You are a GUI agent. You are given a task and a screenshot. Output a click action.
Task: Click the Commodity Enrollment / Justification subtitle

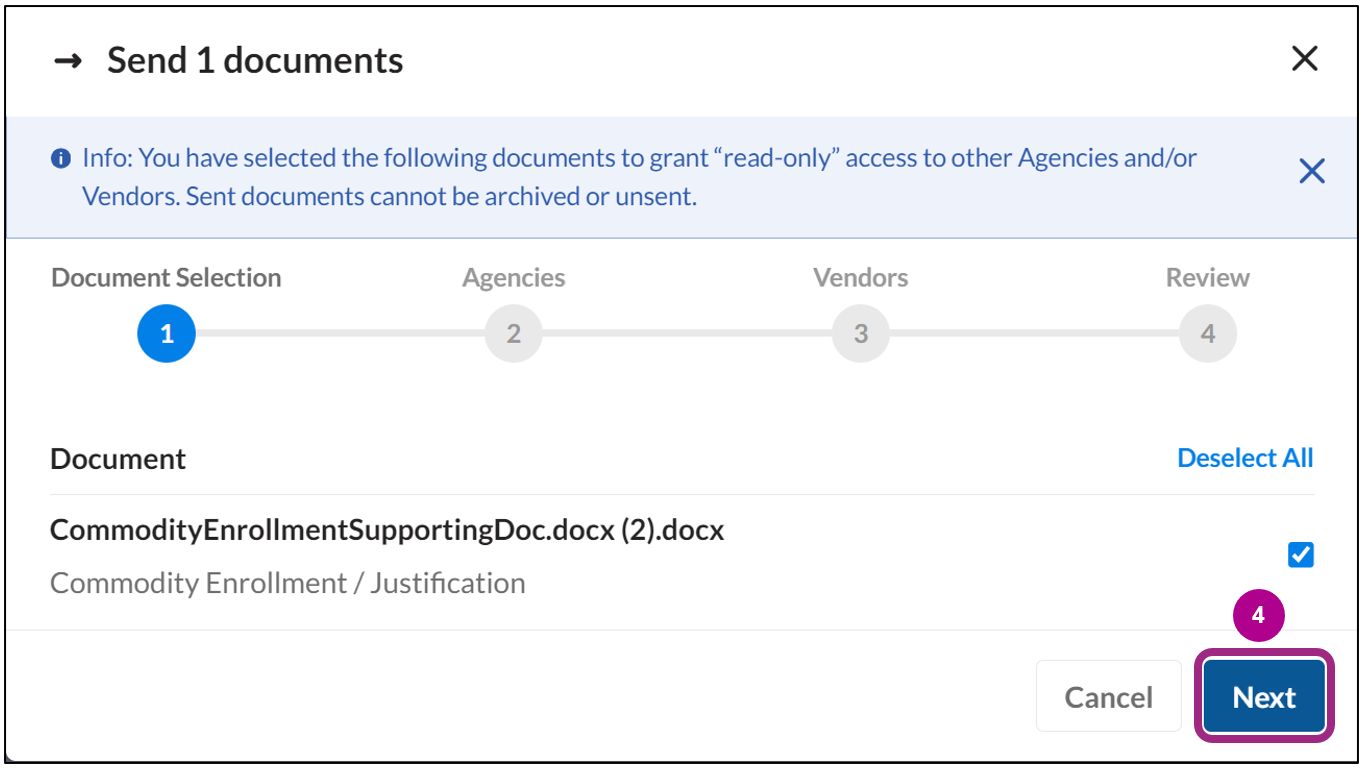(x=287, y=583)
